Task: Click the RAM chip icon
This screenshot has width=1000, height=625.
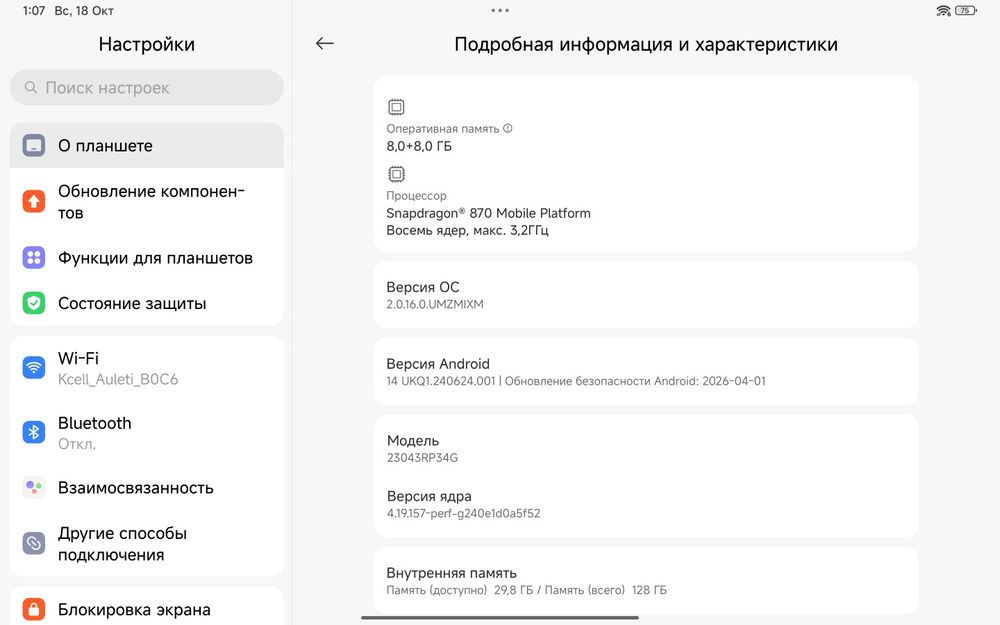Action: [x=396, y=107]
